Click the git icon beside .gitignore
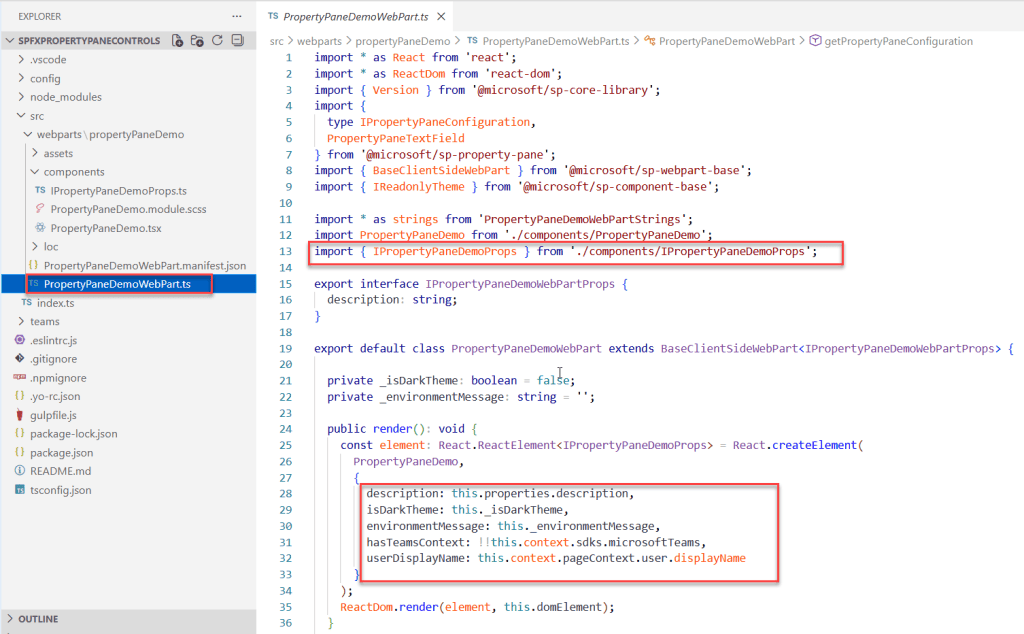Viewport: 1024px width, 634px height. (20, 358)
